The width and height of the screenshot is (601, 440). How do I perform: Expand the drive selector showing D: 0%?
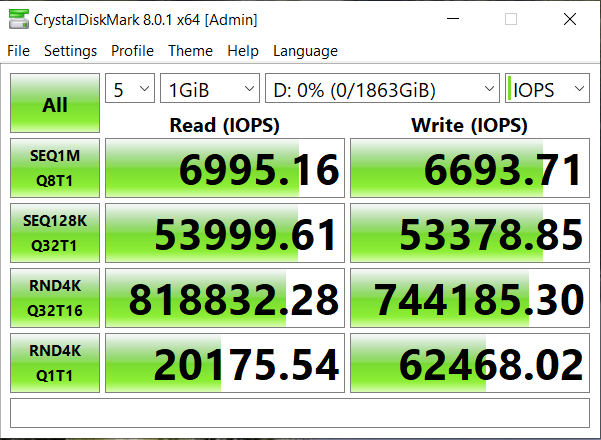click(x=382, y=88)
